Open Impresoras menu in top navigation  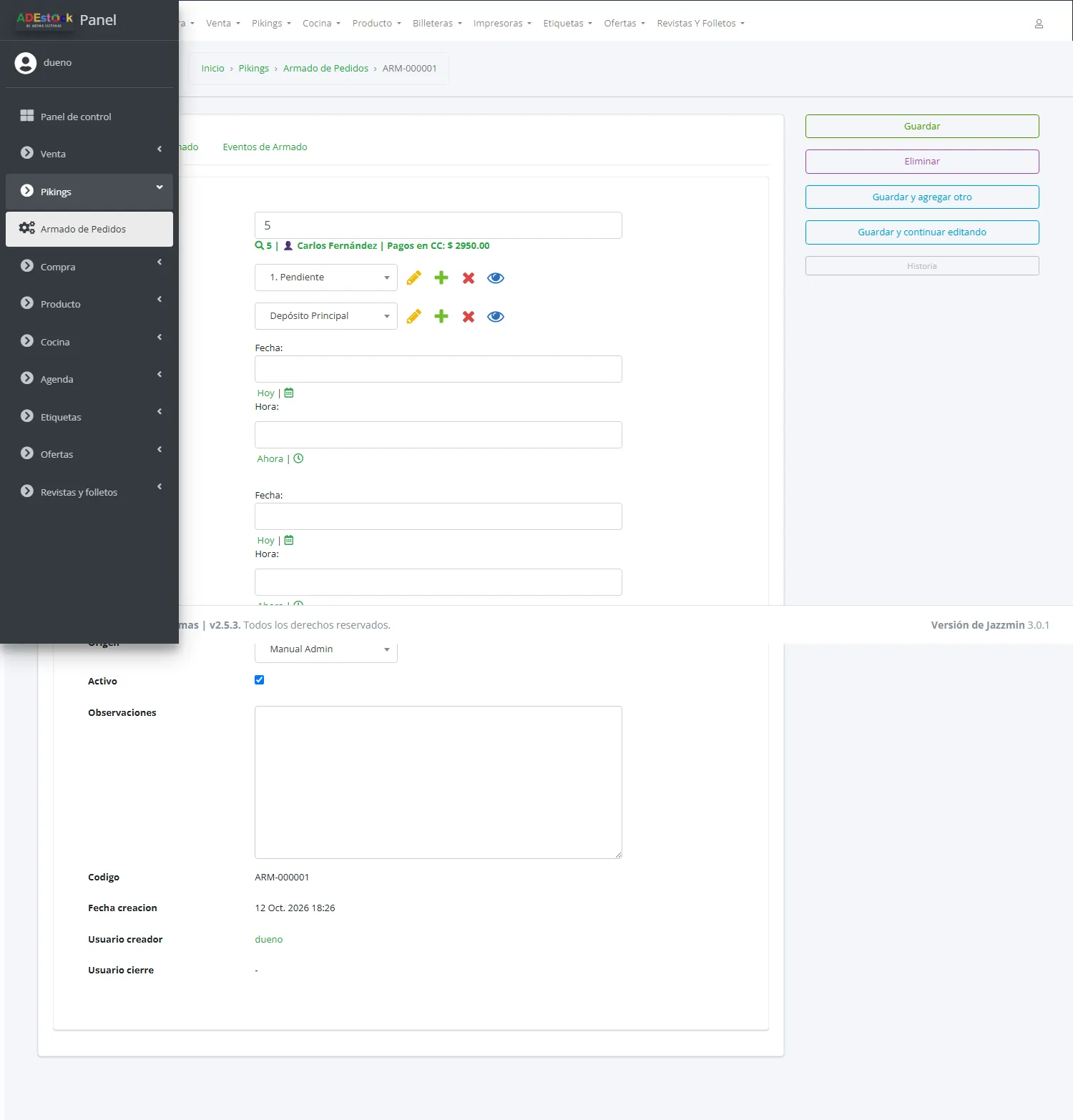(502, 24)
